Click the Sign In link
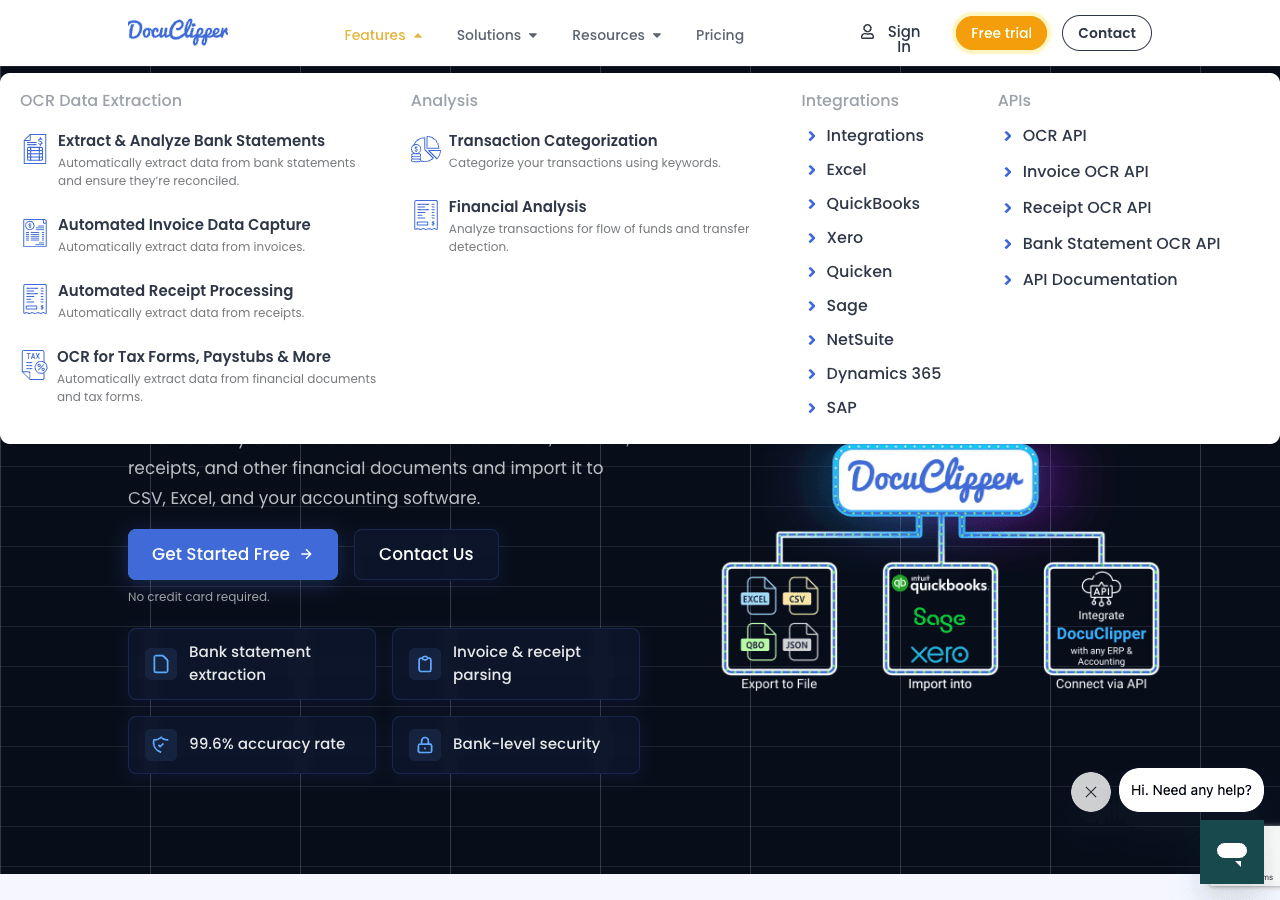The height and width of the screenshot is (900, 1280). tap(904, 39)
